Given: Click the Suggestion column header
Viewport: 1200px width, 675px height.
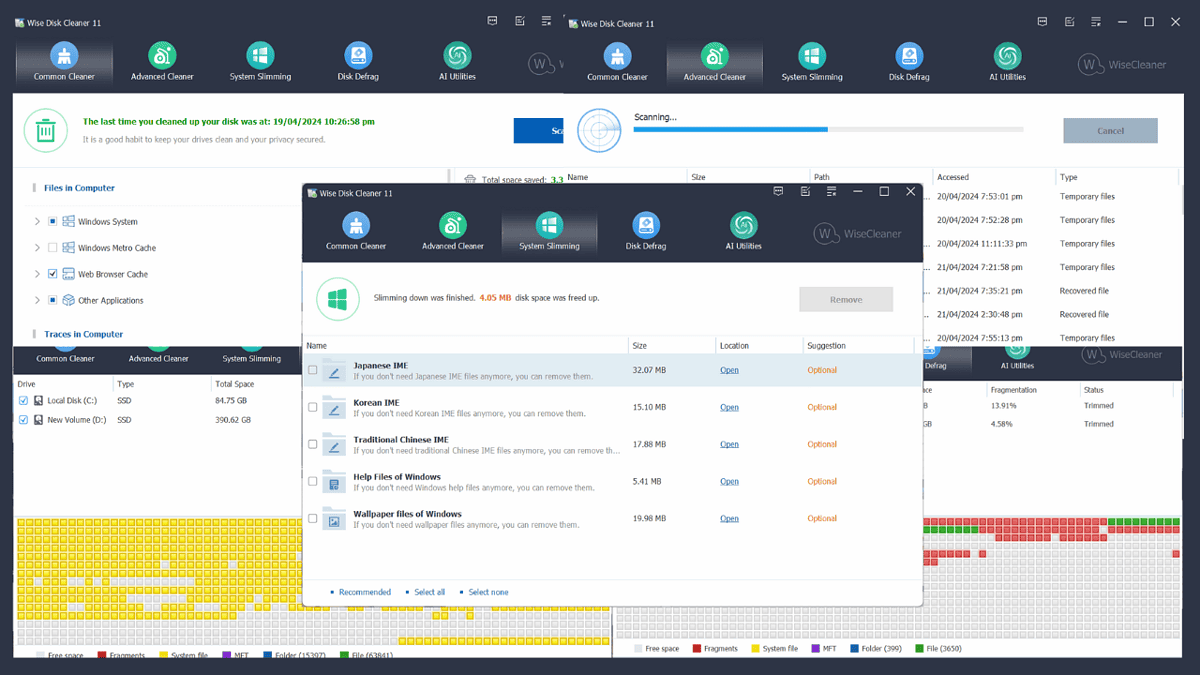Looking at the screenshot, I should click(x=826, y=346).
